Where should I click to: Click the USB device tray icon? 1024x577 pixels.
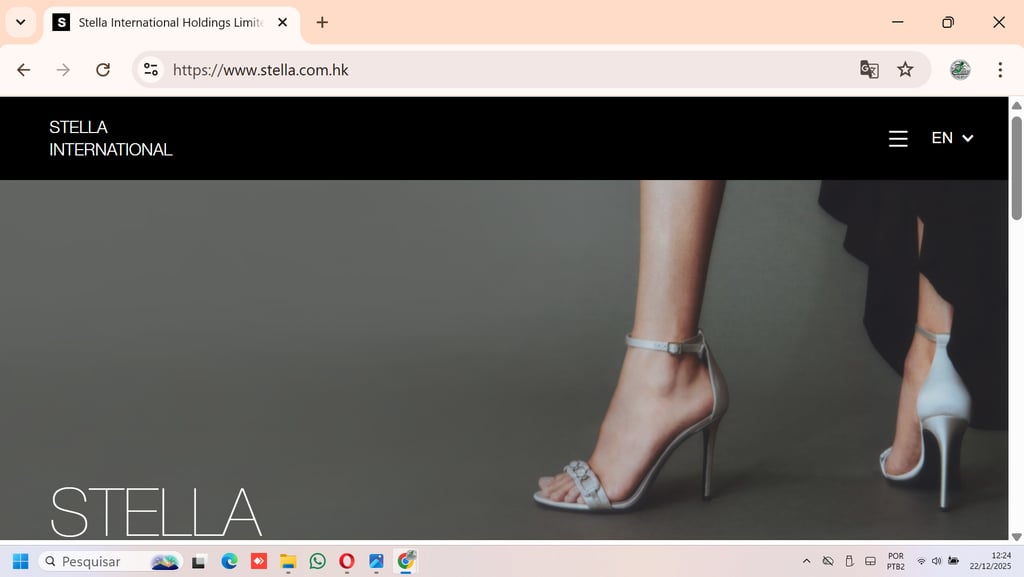(849, 561)
